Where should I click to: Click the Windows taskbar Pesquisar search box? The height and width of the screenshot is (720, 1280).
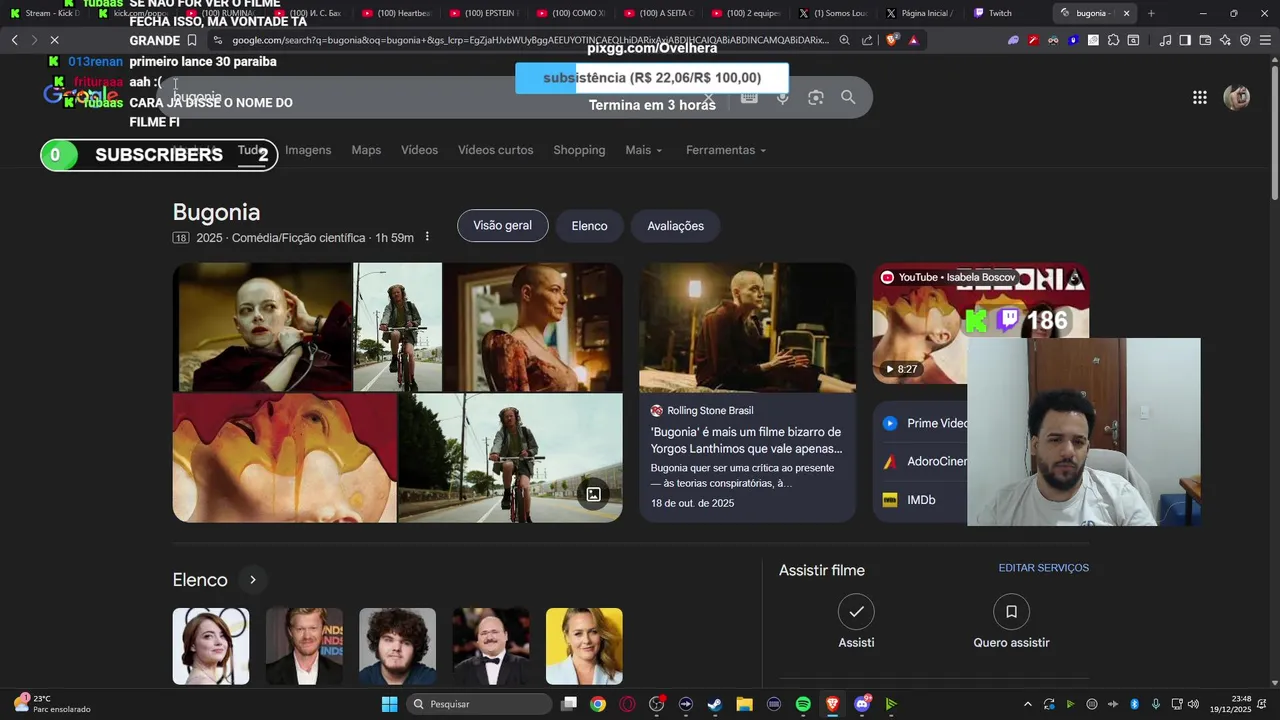coord(480,704)
